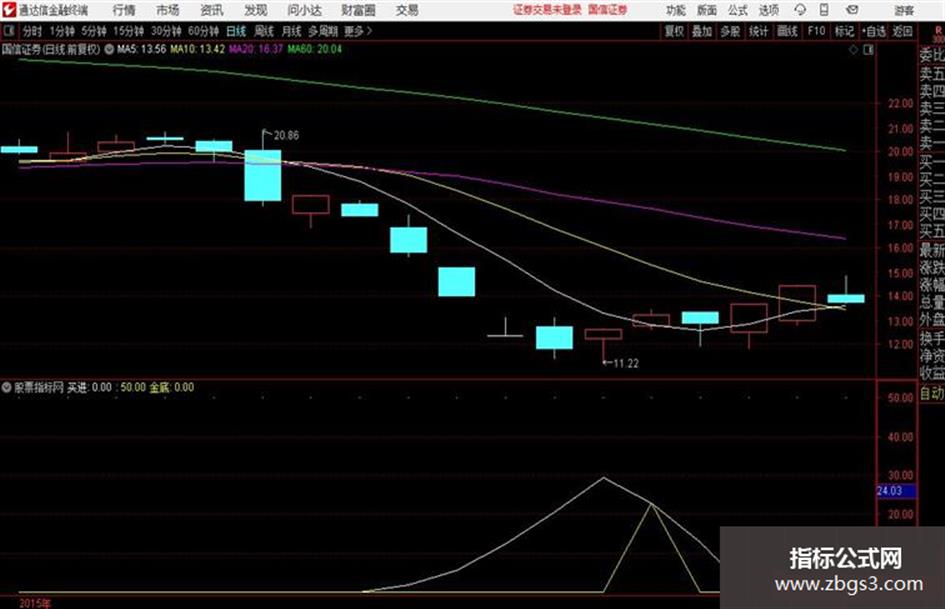
Task: Open the 财富圈 menu
Action: [x=358, y=10]
